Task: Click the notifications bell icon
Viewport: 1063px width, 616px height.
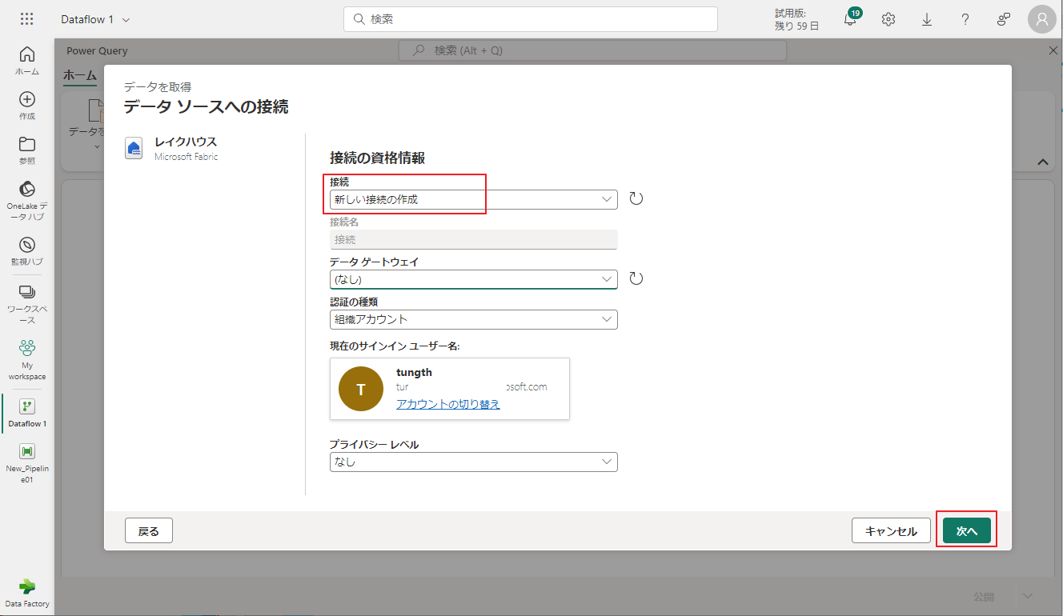Action: tap(850, 19)
